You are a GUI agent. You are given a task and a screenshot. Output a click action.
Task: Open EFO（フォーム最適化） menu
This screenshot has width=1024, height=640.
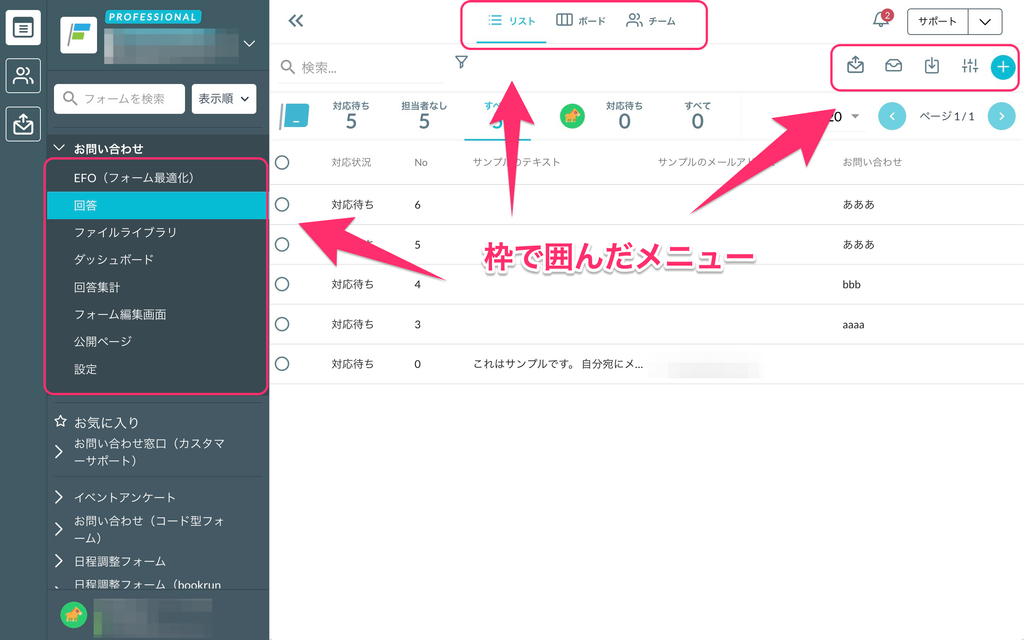157,178
